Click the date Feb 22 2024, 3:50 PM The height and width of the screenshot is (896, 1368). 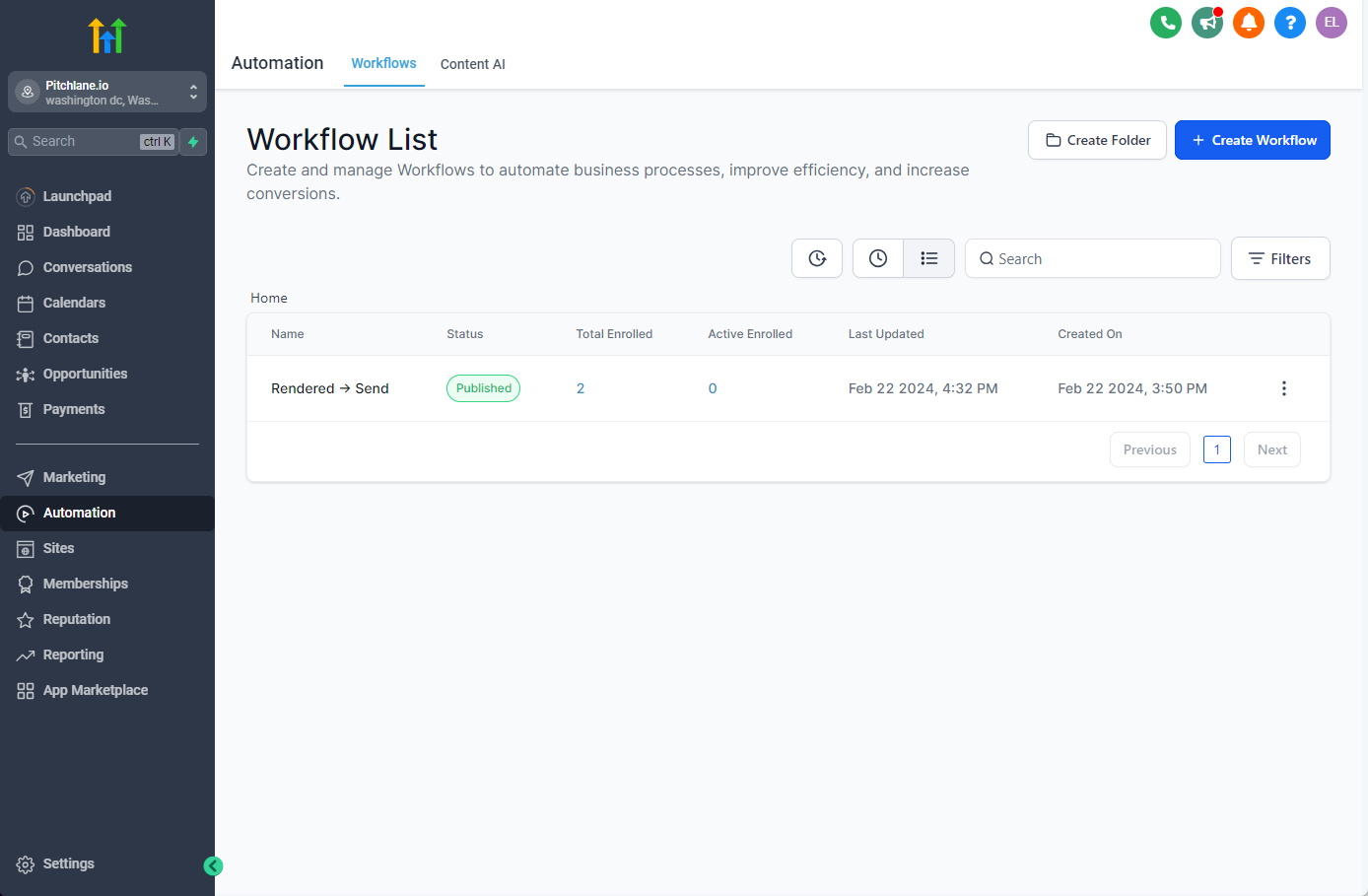(1132, 388)
